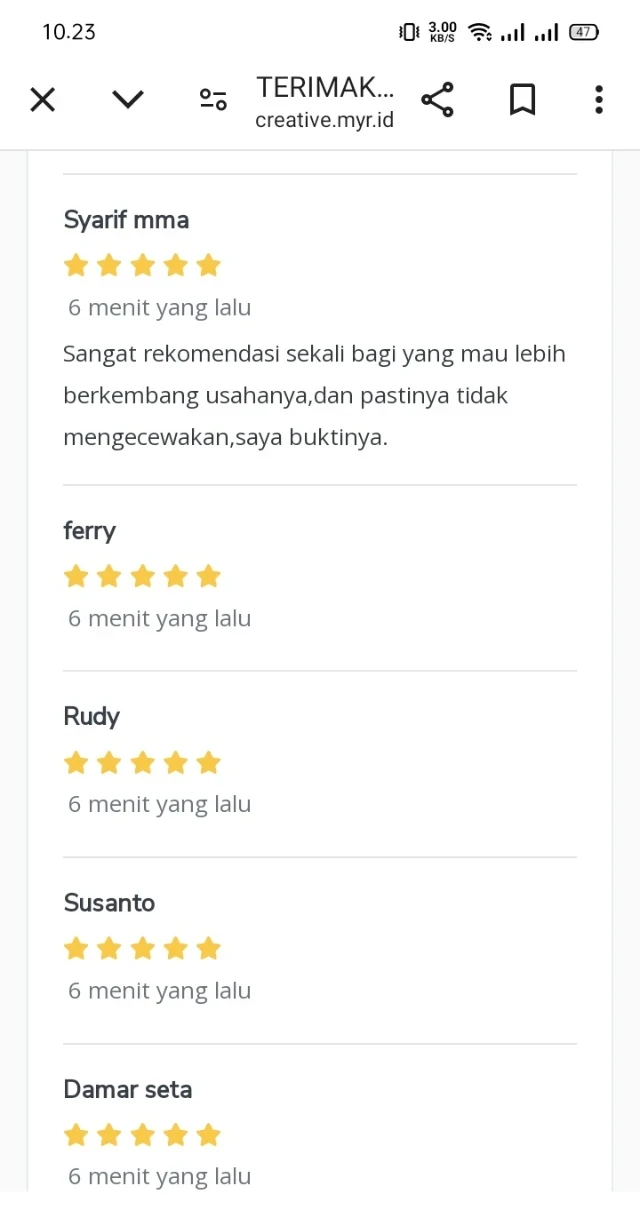640x1210 pixels.
Task: Tap Syarif mma reviewer name
Action: pyautogui.click(x=126, y=220)
